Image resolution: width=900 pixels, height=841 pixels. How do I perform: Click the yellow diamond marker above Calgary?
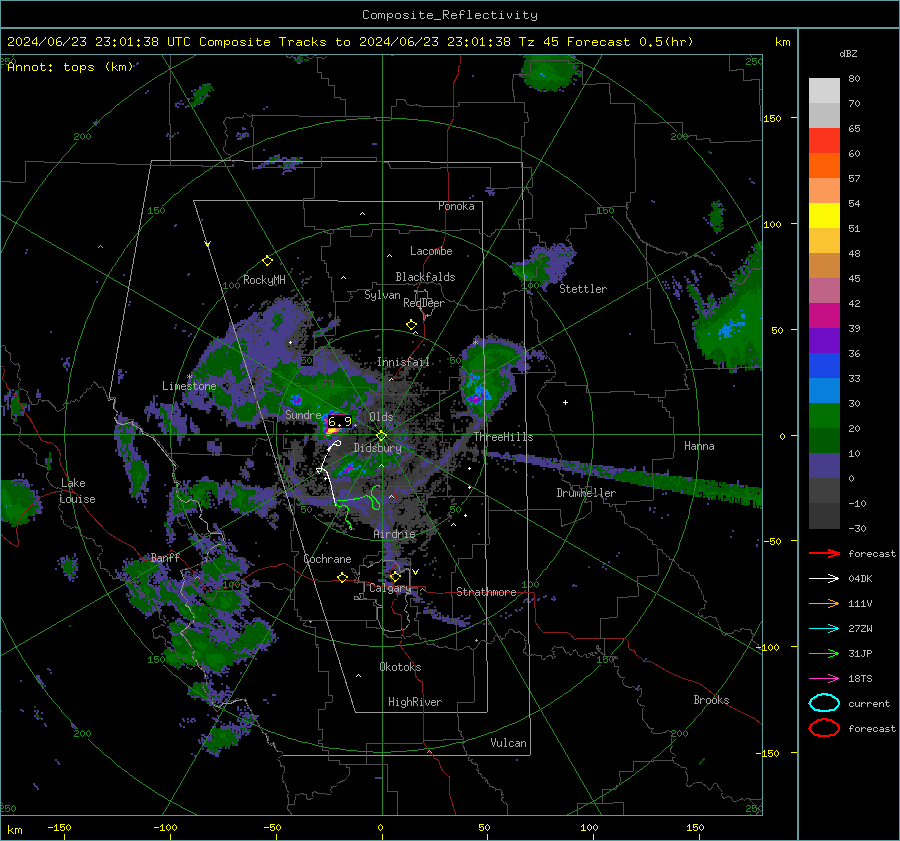pyautogui.click(x=395, y=576)
